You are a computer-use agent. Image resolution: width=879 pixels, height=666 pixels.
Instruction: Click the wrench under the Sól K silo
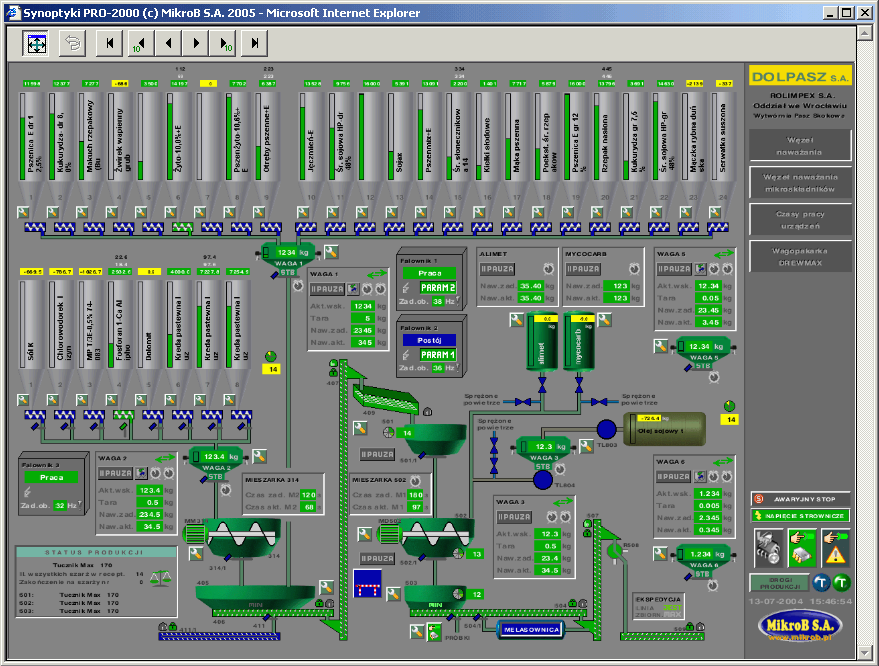(x=23, y=400)
